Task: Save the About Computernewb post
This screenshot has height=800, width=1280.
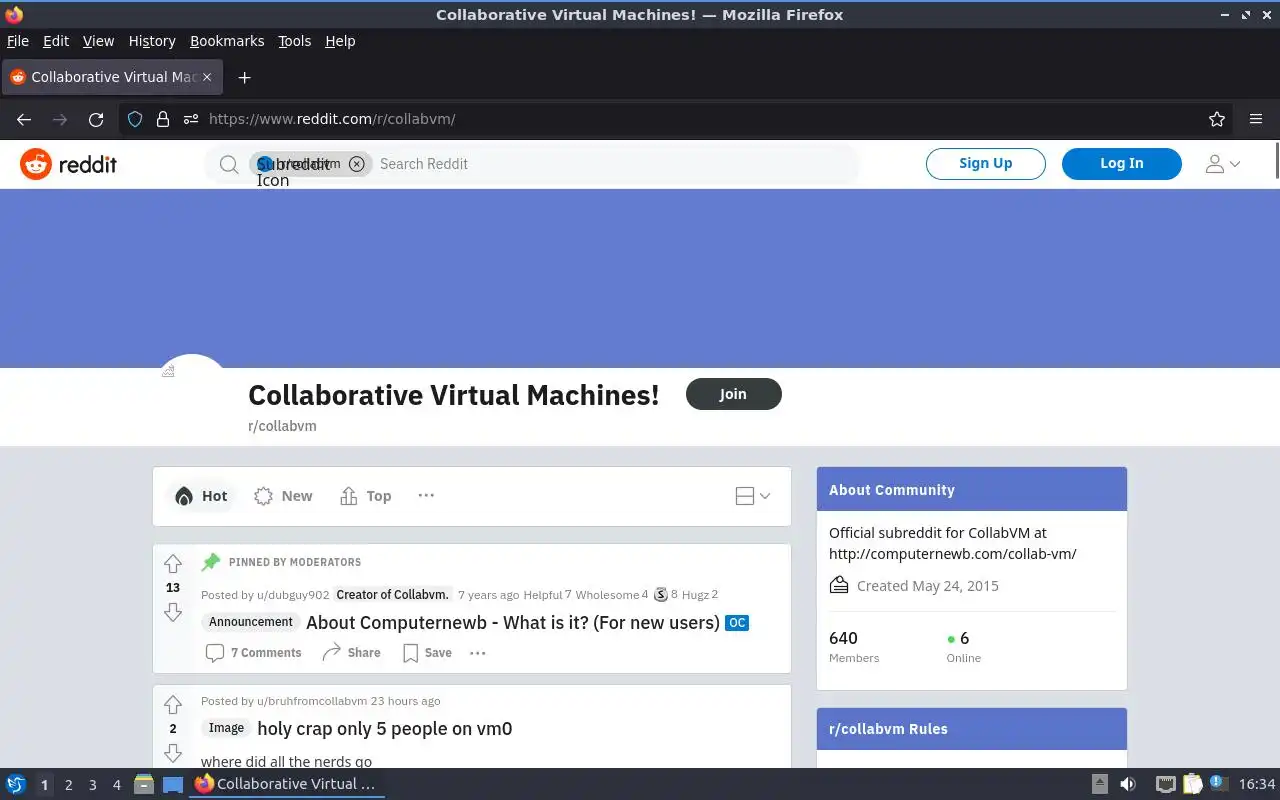Action: pos(427,653)
